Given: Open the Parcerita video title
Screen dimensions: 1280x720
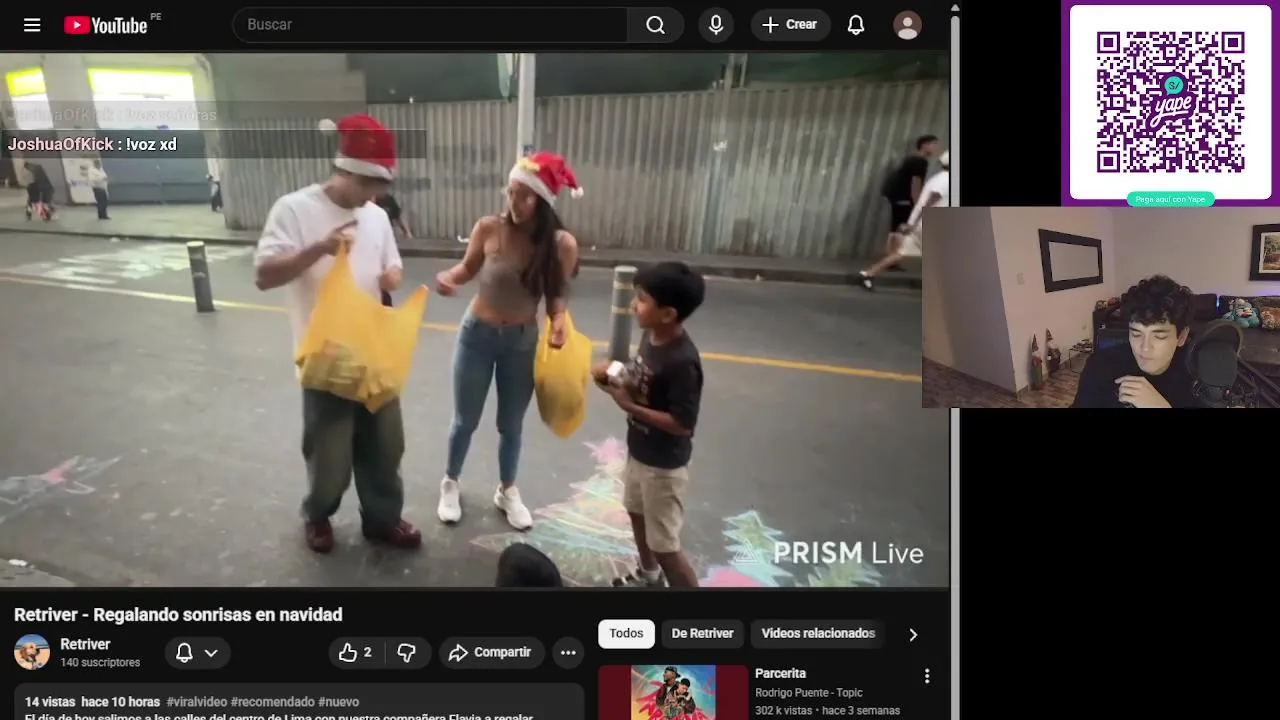Looking at the screenshot, I should 780,674.
